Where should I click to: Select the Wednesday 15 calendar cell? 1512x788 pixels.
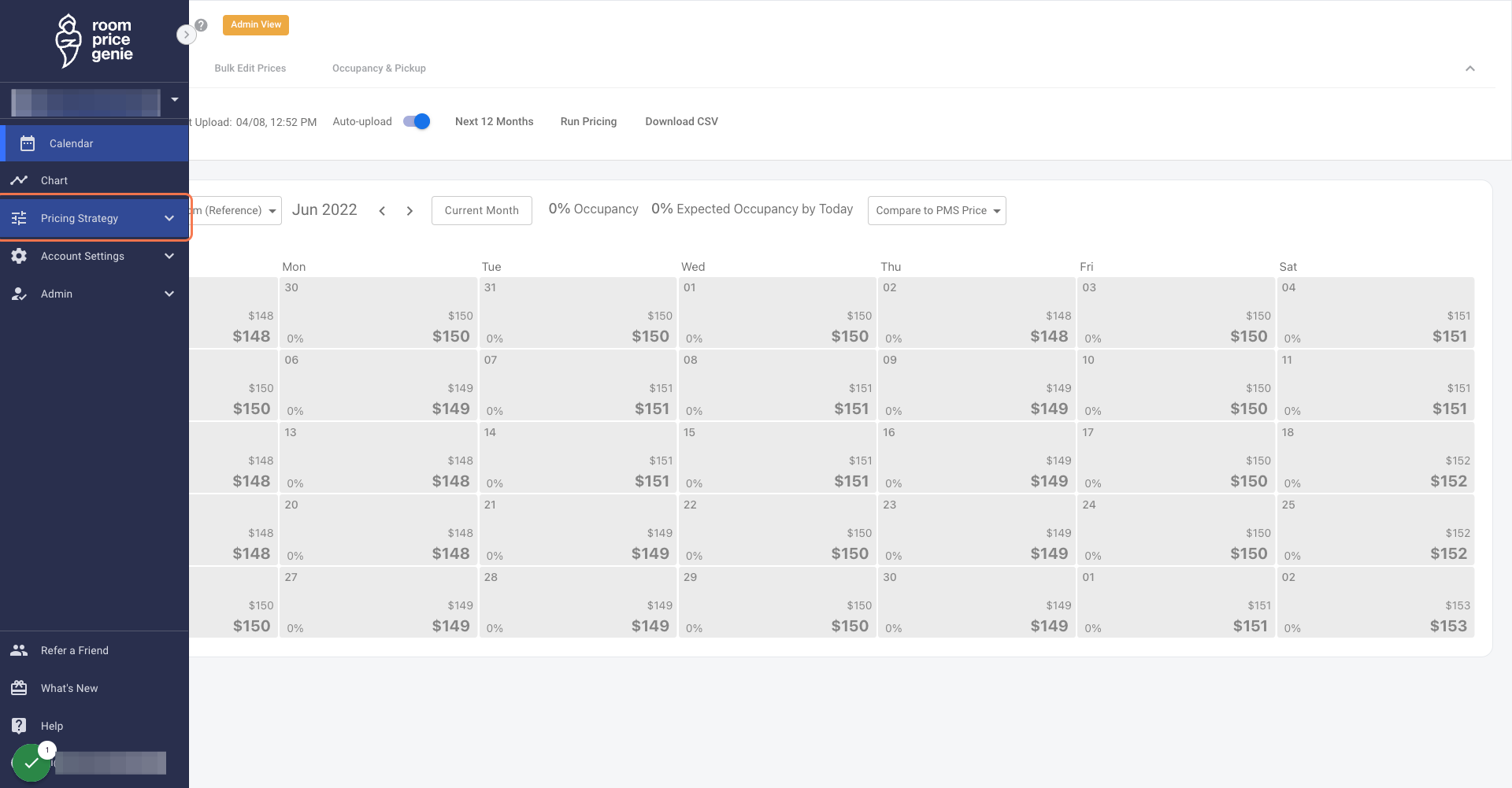pyautogui.click(x=777, y=457)
